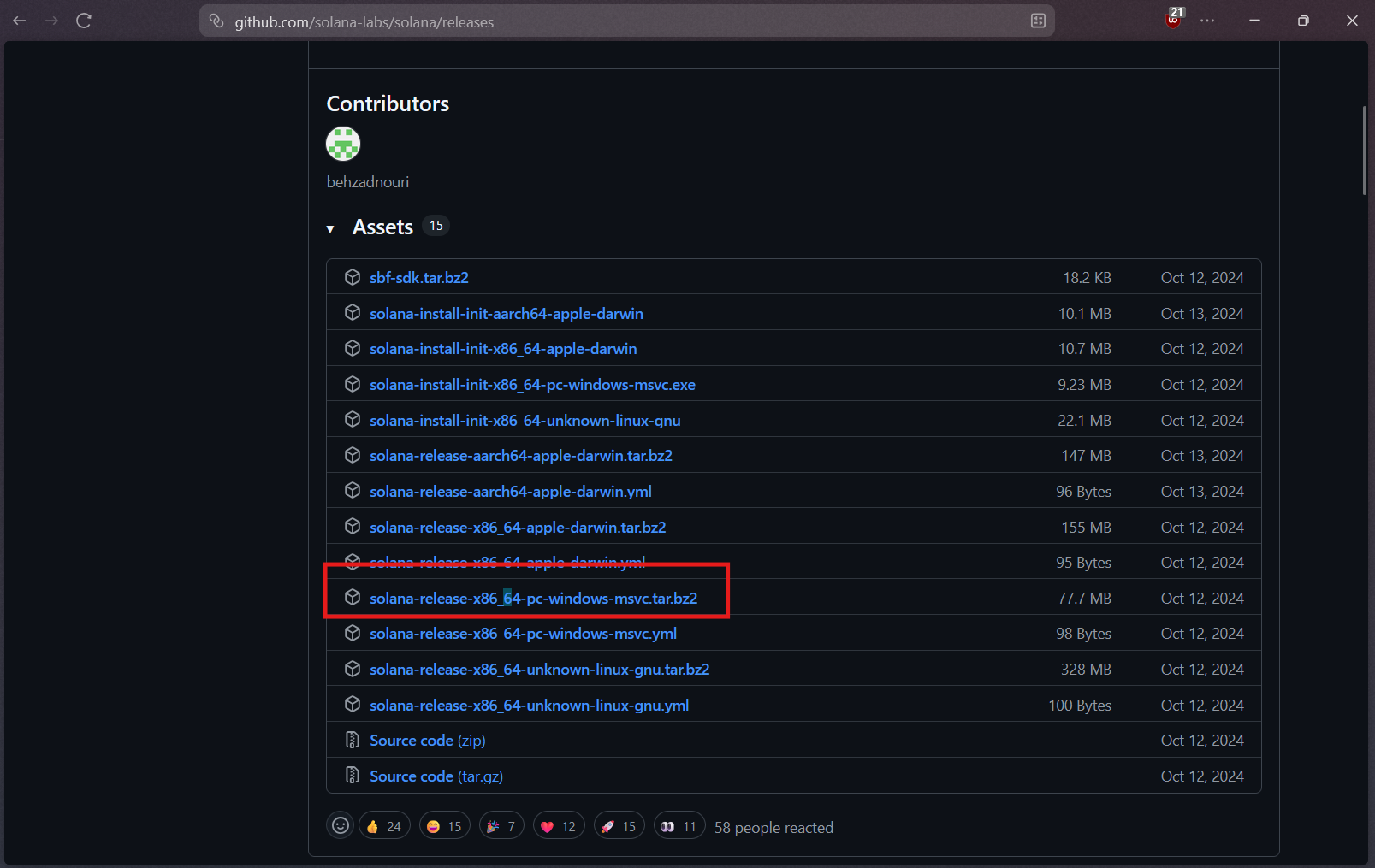Click the zip file icon beside Source code (zip)
This screenshot has width=1375, height=868.
coord(353,740)
